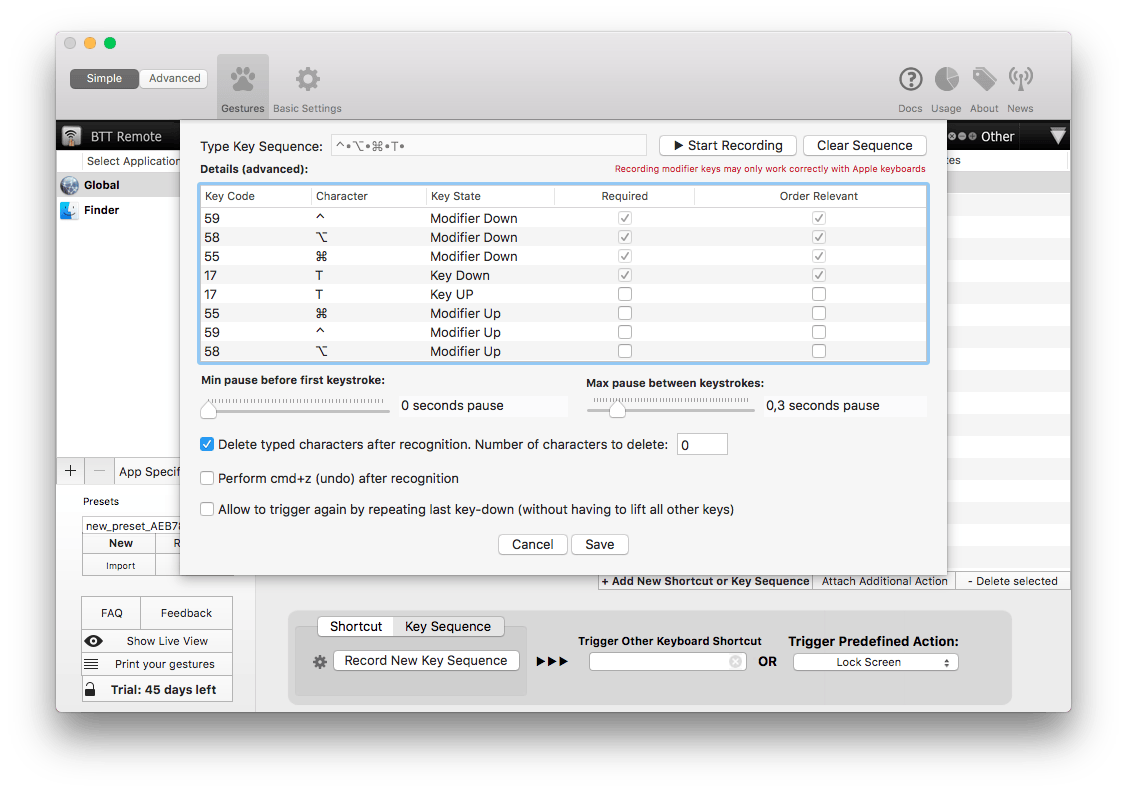Viewport: 1127px width, 792px height.
Task: Click the New preset button
Action: (x=121, y=543)
